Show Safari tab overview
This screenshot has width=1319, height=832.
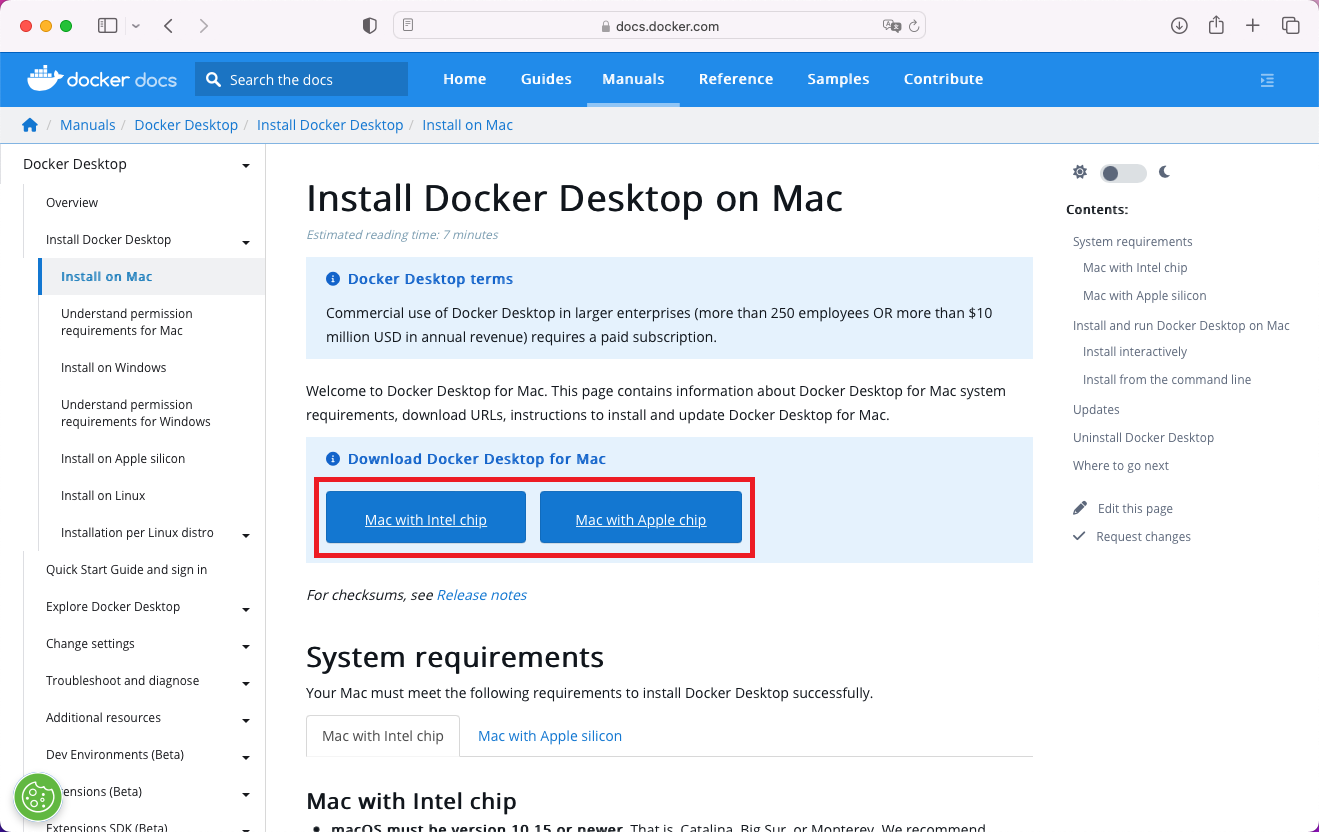[1290, 26]
